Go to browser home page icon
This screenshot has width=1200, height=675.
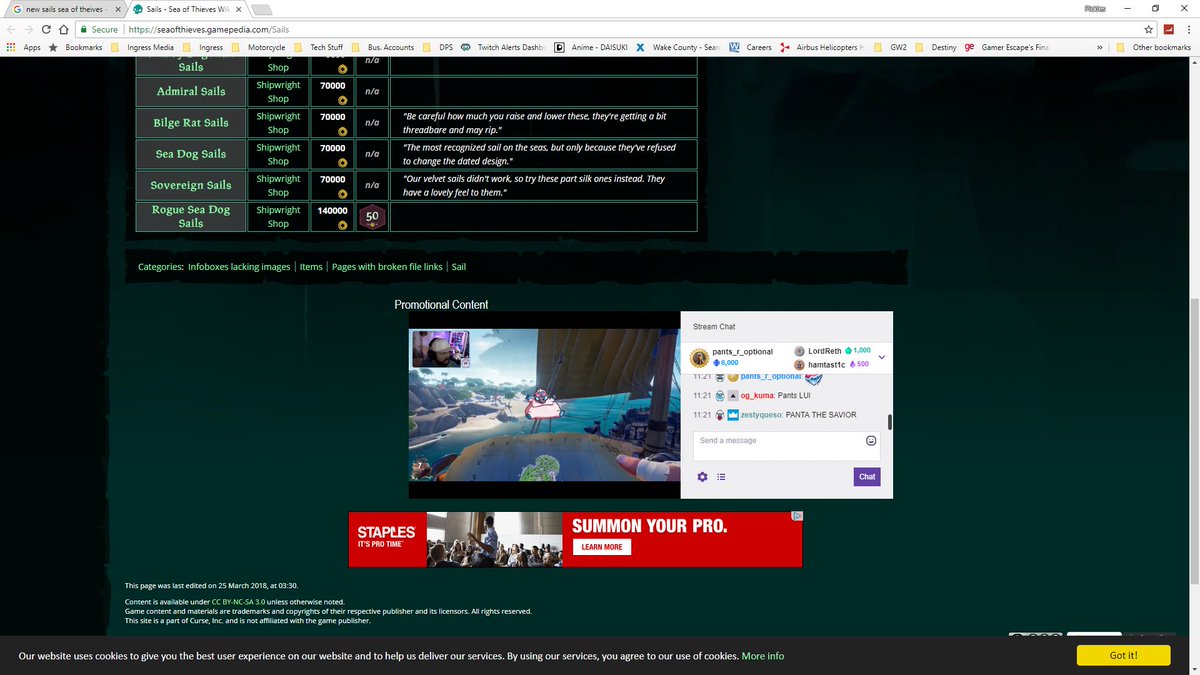pos(64,29)
